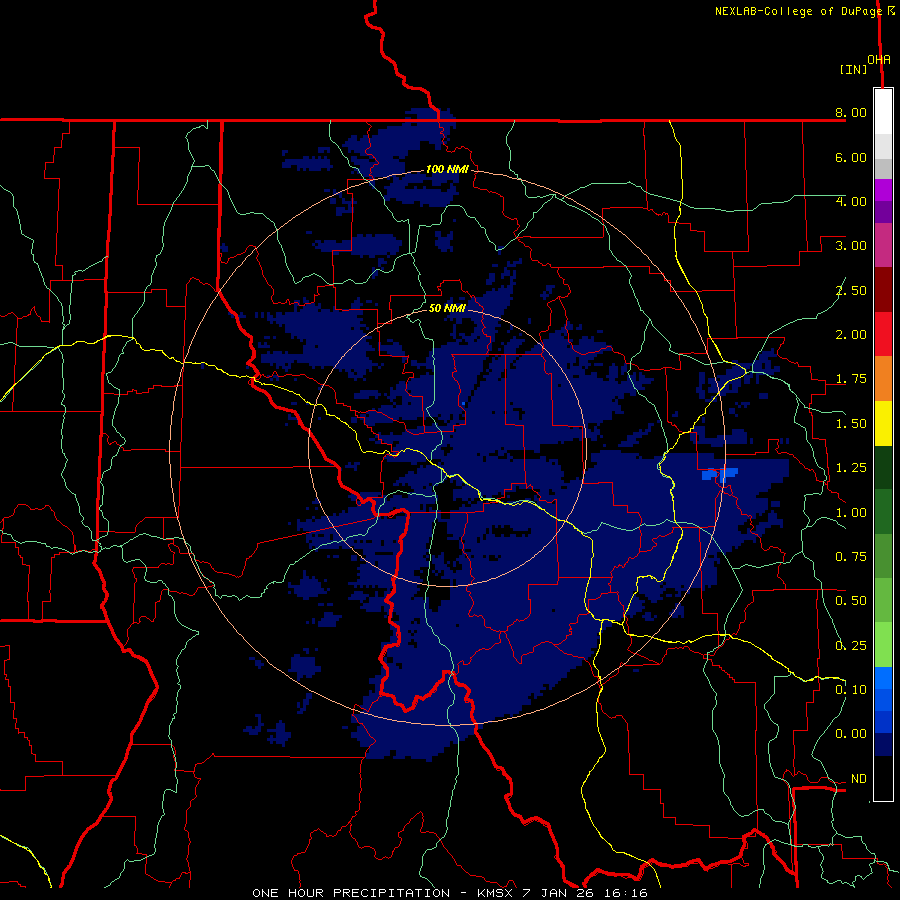Screen dimensions: 900x900
Task: Click the orange color bar segment
Action: click(883, 379)
